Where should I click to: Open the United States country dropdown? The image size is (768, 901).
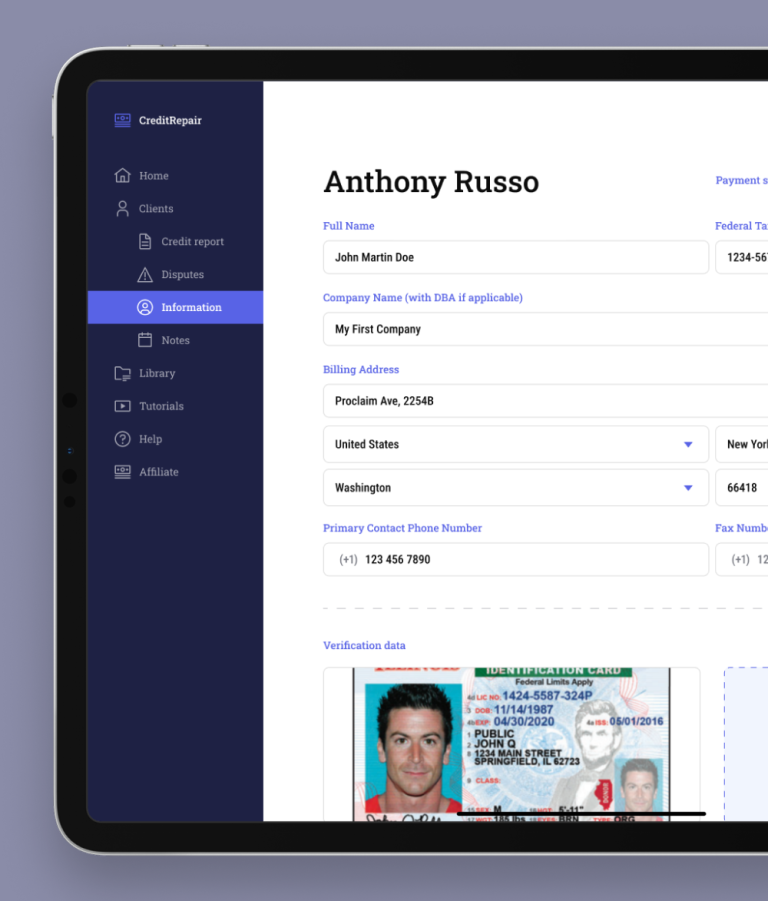point(515,444)
